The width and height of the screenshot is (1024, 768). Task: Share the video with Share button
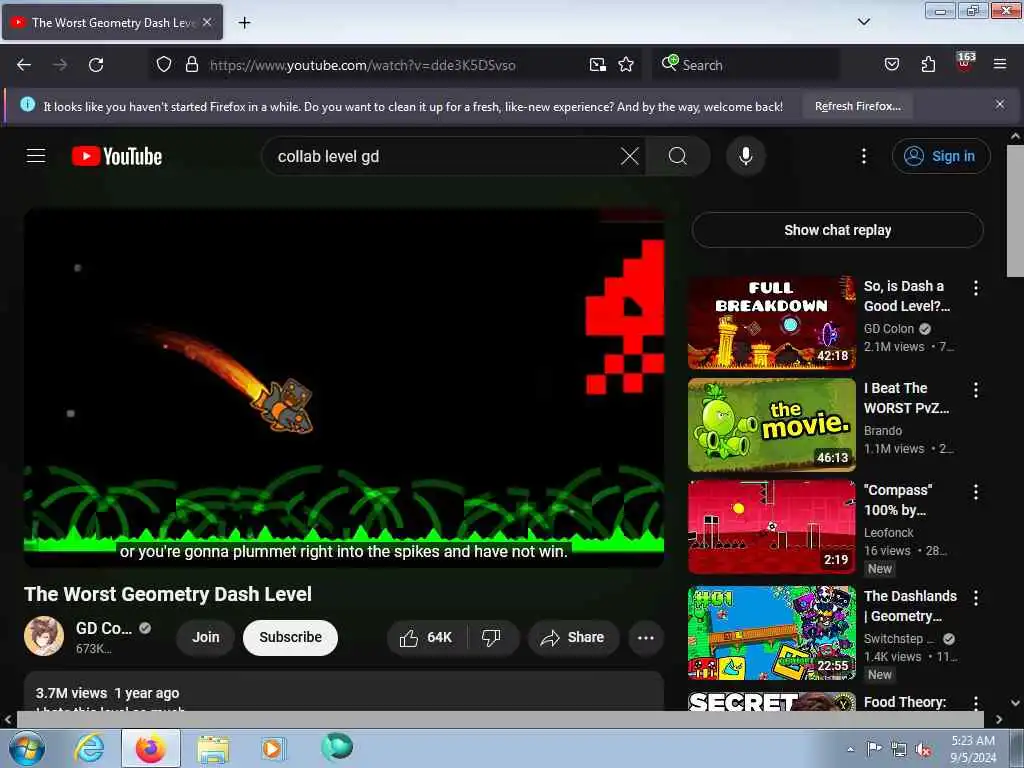click(x=573, y=637)
